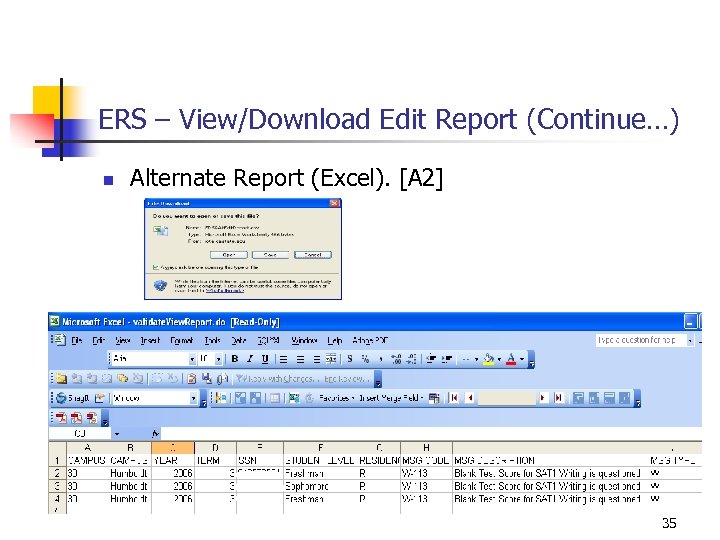This screenshot has height=540, width=720.
Task: Open the Favorites dropdown in toolbar
Action: pyautogui.click(x=336, y=398)
